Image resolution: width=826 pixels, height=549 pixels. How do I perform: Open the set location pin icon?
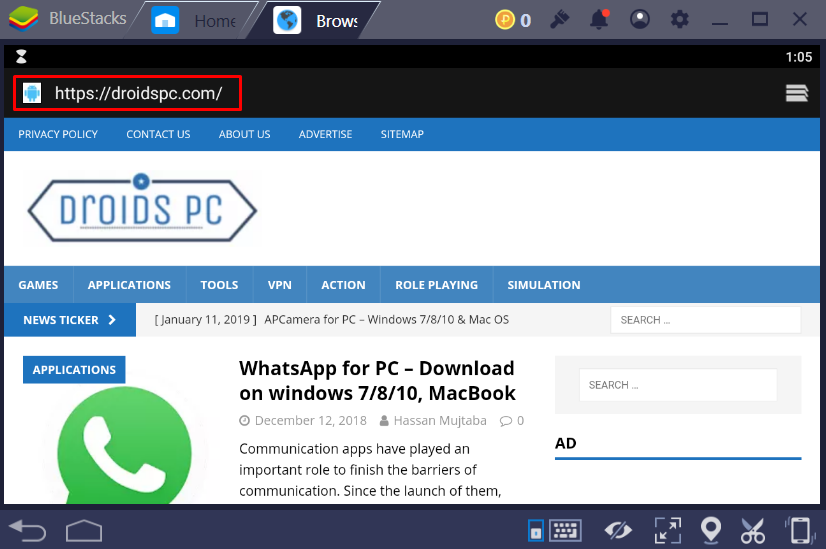(710, 529)
